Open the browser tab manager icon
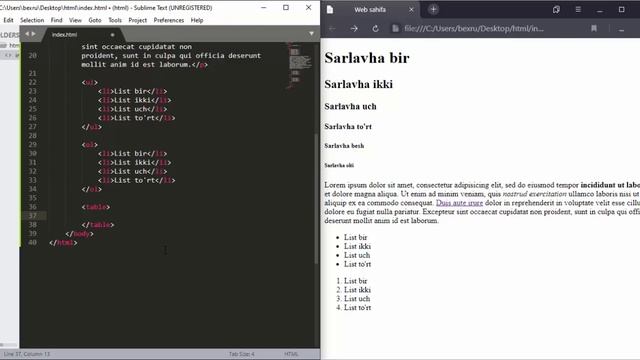Image resolution: width=640 pixels, height=360 pixels. pyautogui.click(x=556, y=9)
